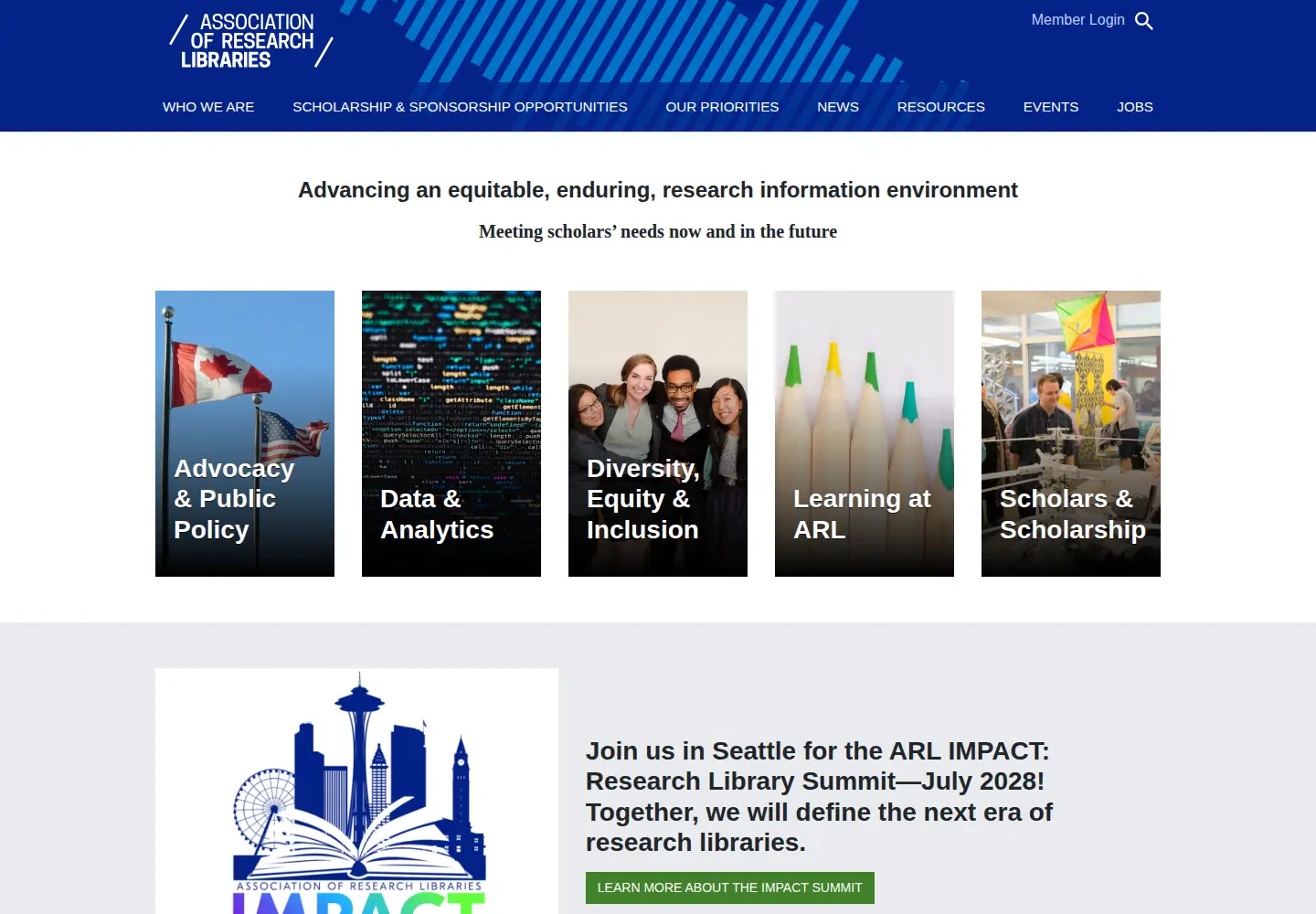Click the IMPACT Seattle skyline image
The height and width of the screenshot is (914, 1316).
[357, 792]
